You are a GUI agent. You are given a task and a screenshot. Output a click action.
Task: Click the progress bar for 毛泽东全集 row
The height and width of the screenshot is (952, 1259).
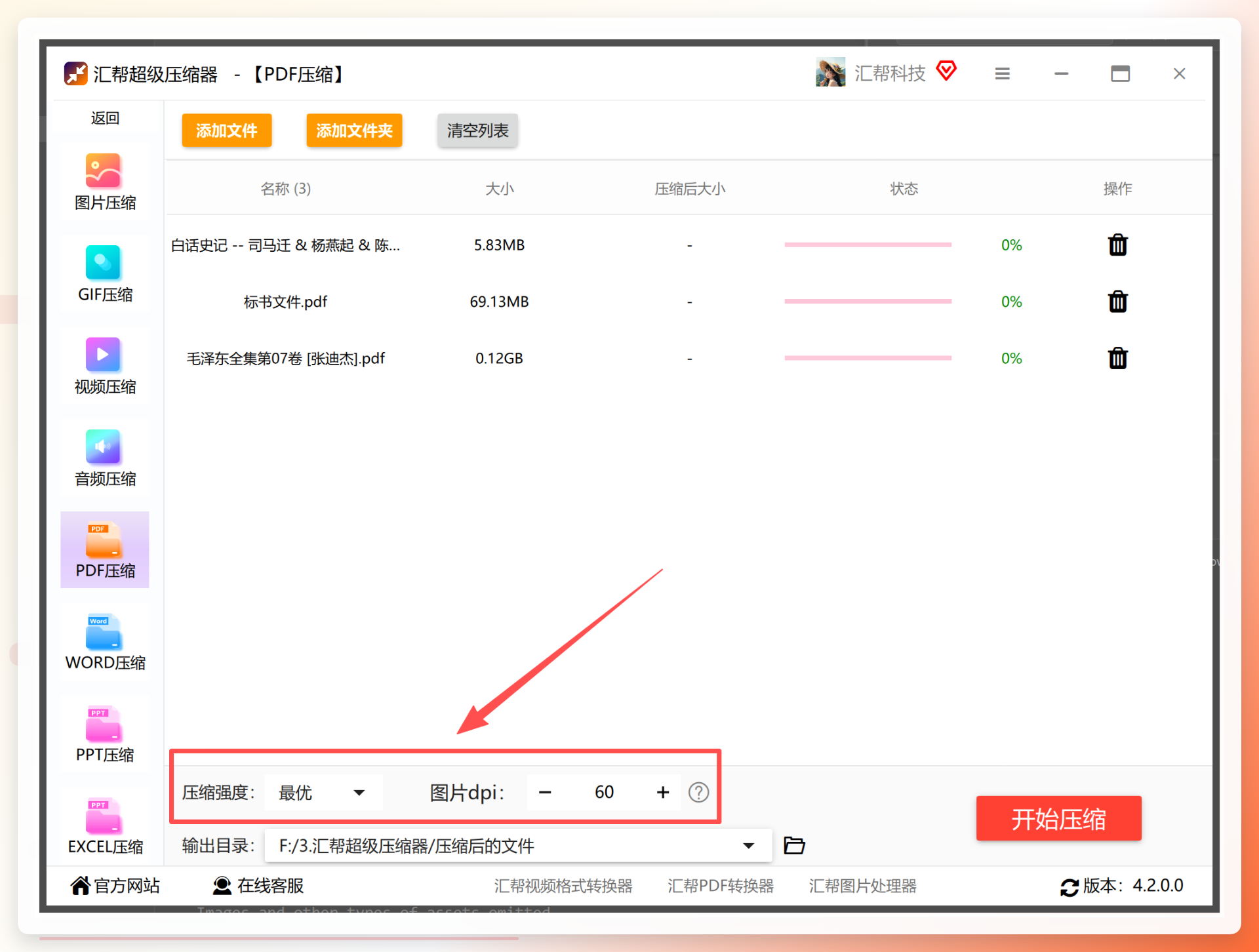868,358
